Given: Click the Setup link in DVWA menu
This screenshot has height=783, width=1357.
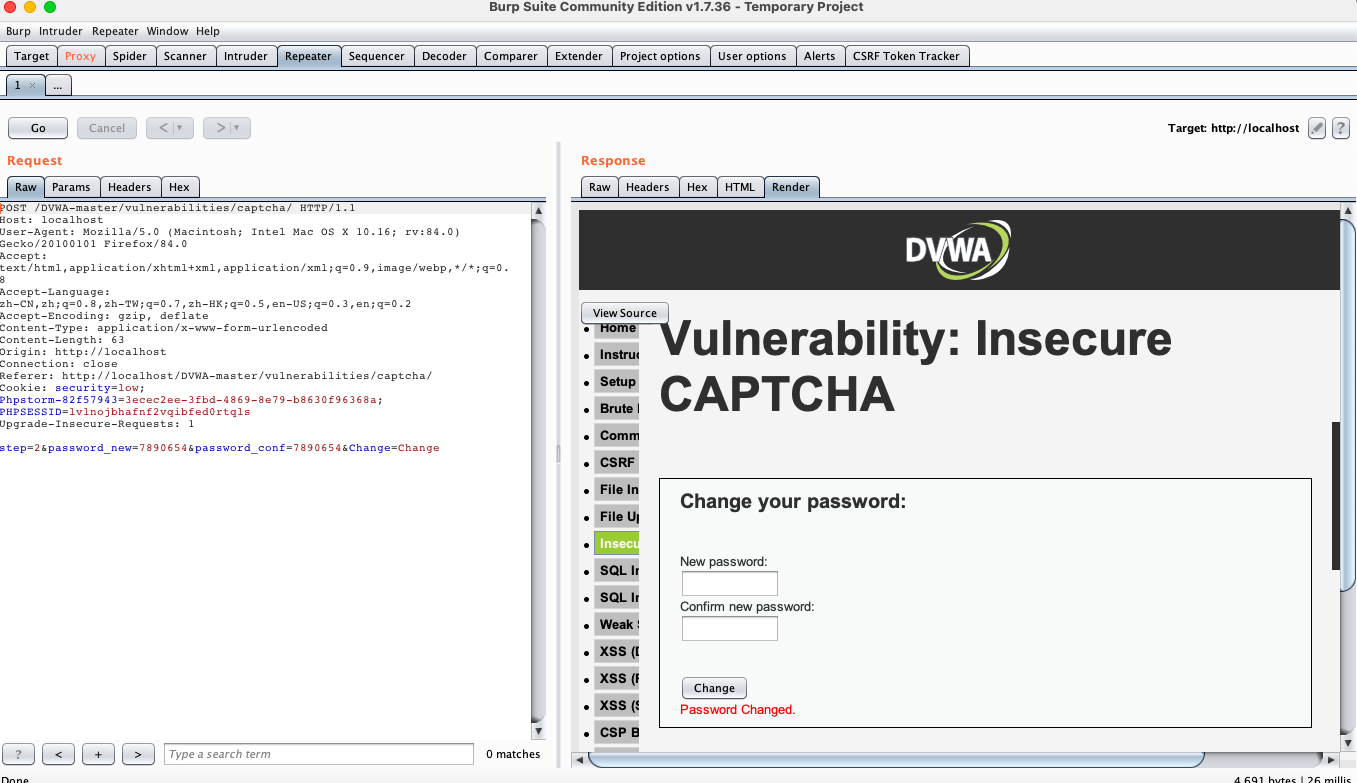Looking at the screenshot, I should 617,382.
